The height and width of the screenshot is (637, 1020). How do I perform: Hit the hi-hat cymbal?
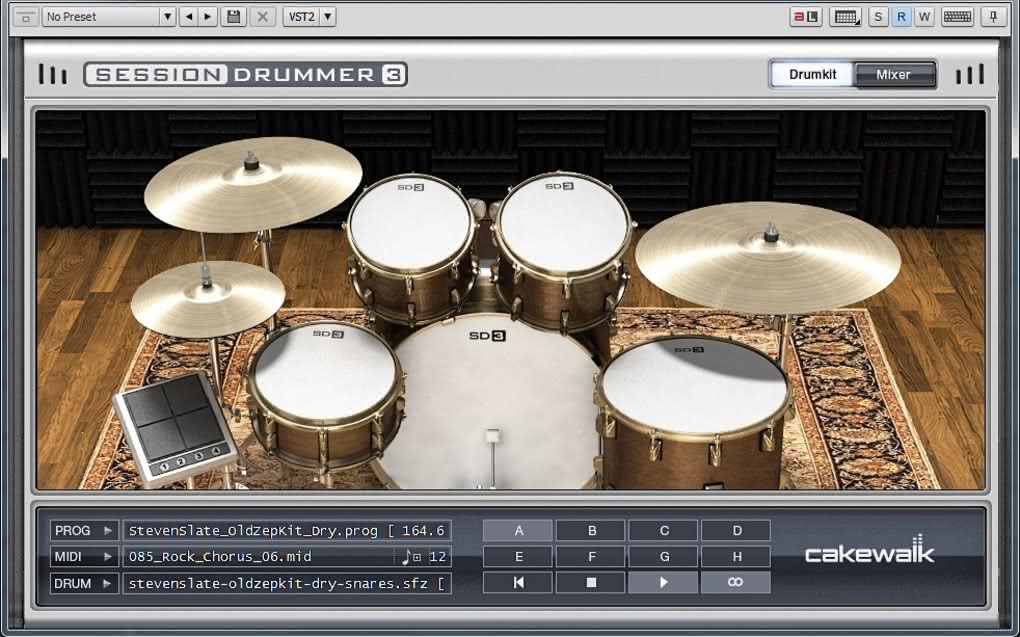point(208,297)
